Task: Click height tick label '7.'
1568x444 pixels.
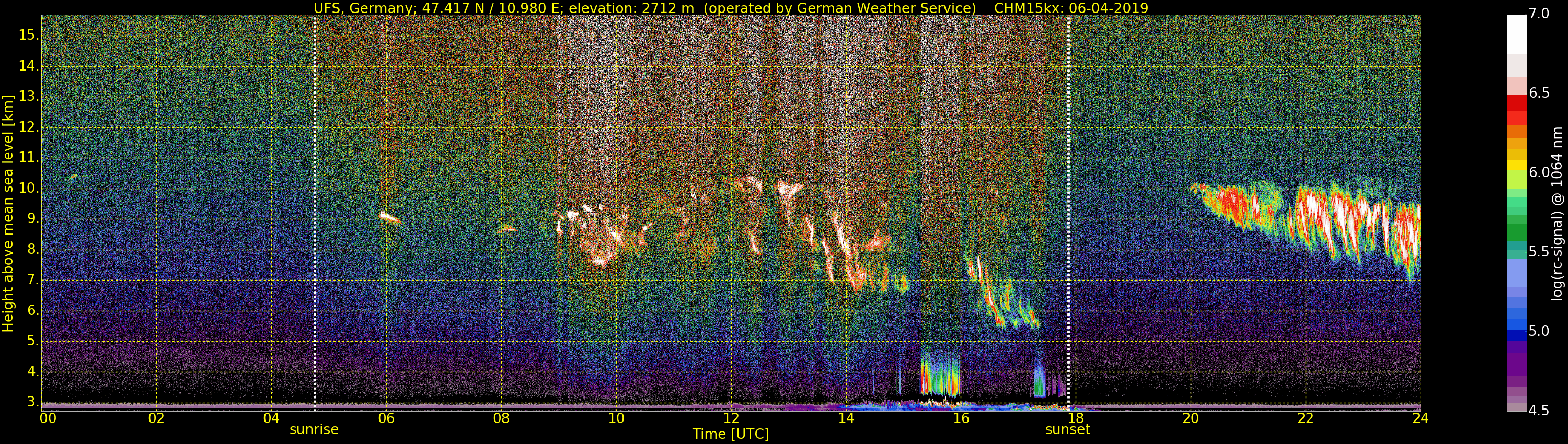Action: coord(33,280)
